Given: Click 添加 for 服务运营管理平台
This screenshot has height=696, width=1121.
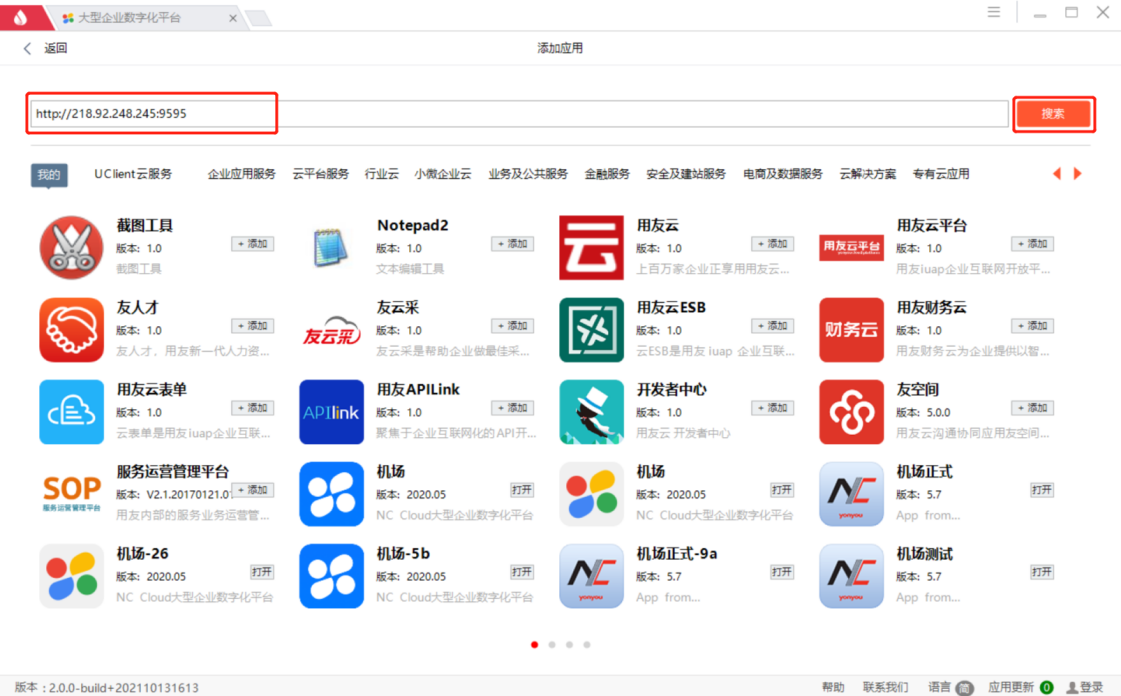Looking at the screenshot, I should [252, 490].
